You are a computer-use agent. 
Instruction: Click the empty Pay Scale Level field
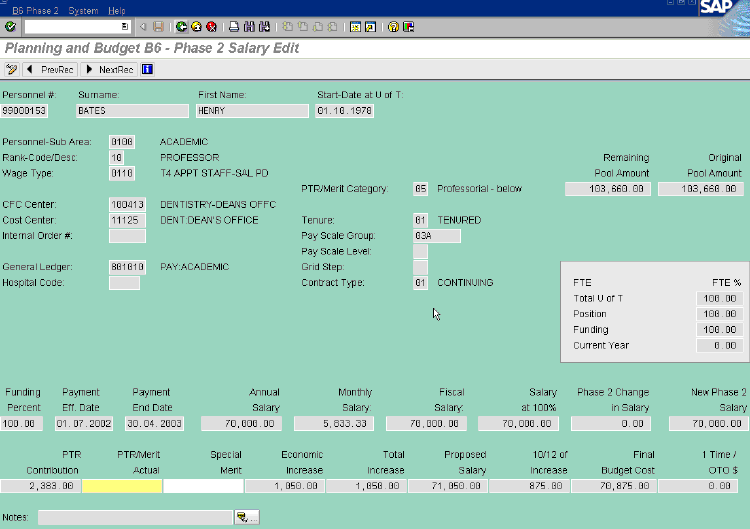420,252
